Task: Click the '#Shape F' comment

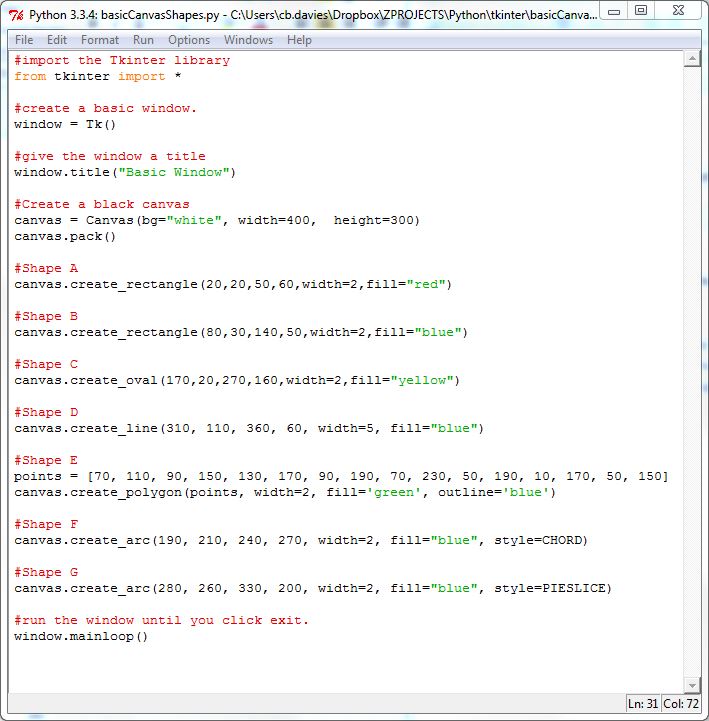Action: coord(46,525)
